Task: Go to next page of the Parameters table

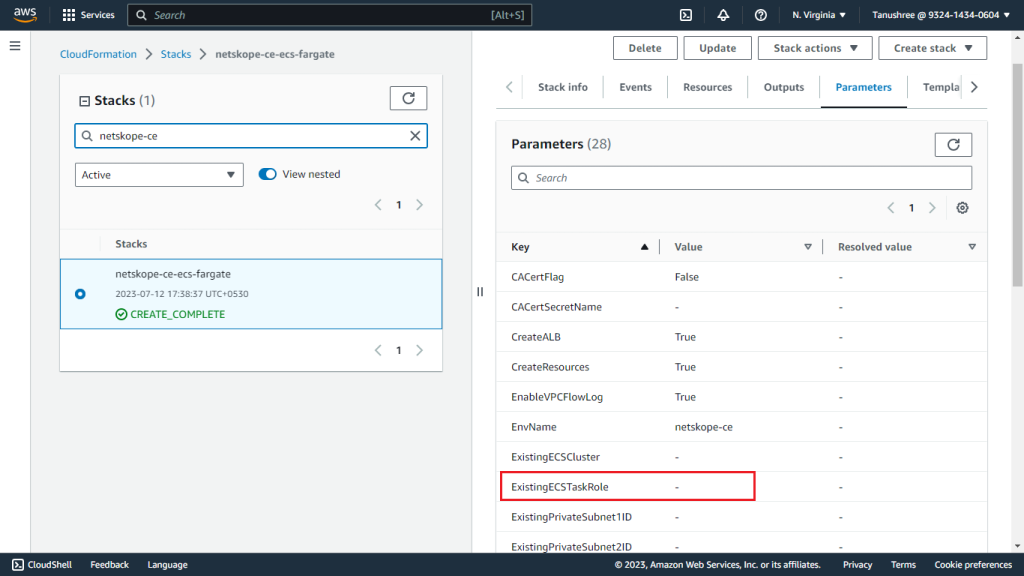Action: pos(932,208)
